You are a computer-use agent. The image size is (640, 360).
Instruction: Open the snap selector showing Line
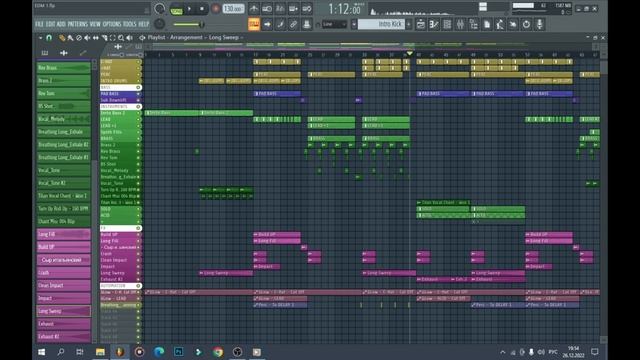tap(334, 24)
